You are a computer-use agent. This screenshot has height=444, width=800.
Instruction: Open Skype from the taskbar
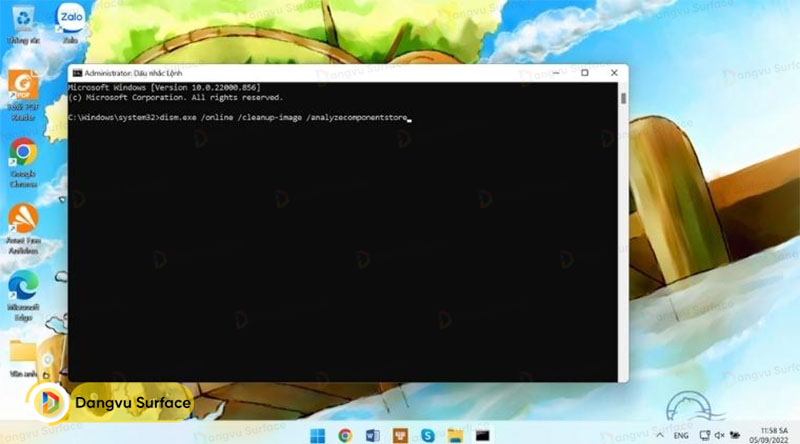(x=428, y=435)
